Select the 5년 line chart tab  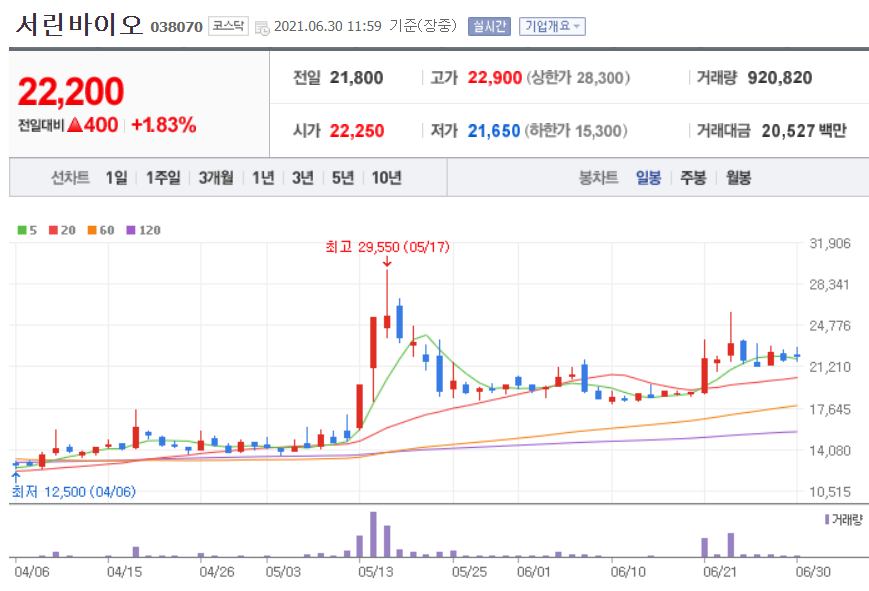click(343, 177)
